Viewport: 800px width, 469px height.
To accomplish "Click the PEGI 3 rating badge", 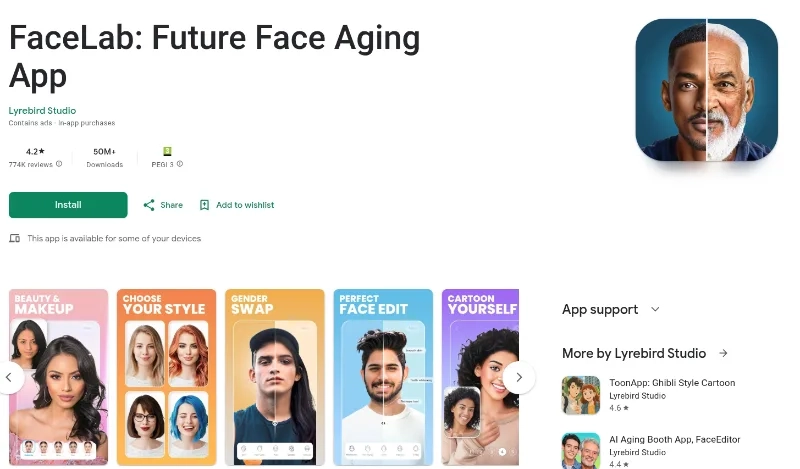I will click(x=167, y=151).
